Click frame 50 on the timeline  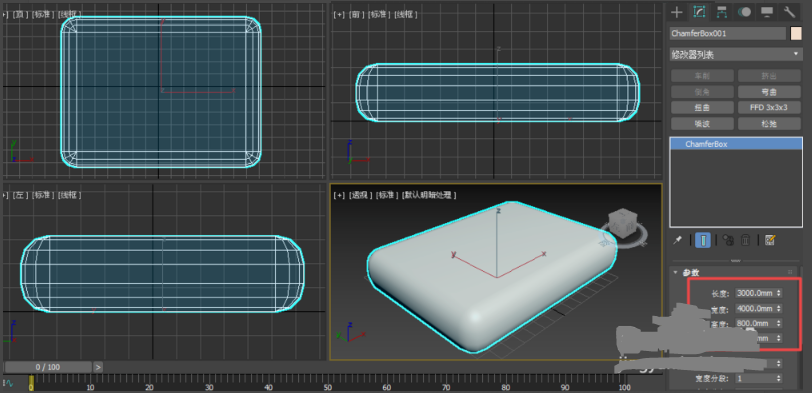pos(328,387)
